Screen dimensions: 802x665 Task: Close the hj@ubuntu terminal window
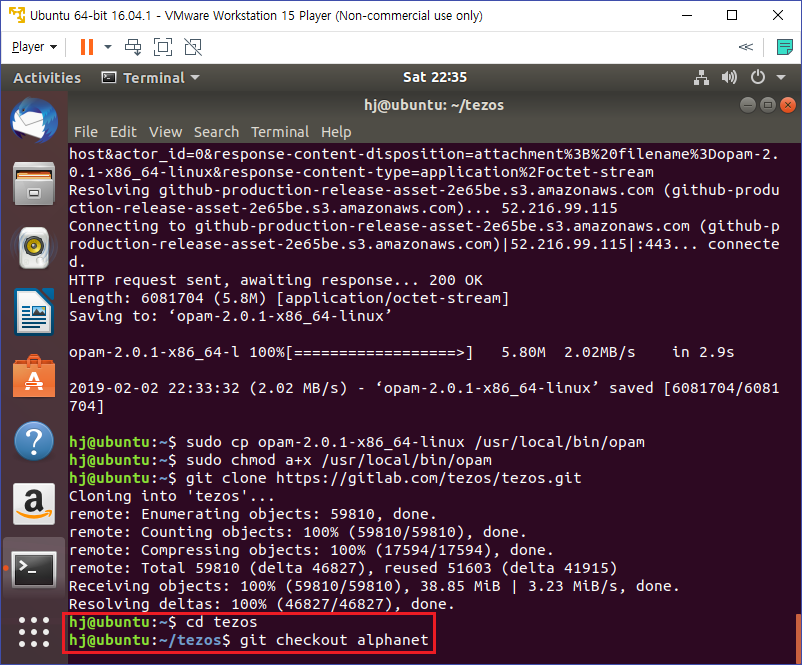coord(788,105)
